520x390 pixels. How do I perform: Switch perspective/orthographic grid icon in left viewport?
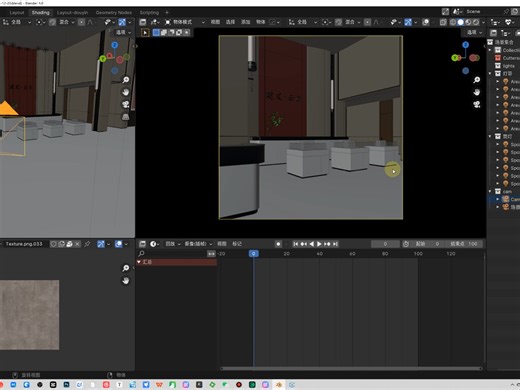click(x=125, y=117)
